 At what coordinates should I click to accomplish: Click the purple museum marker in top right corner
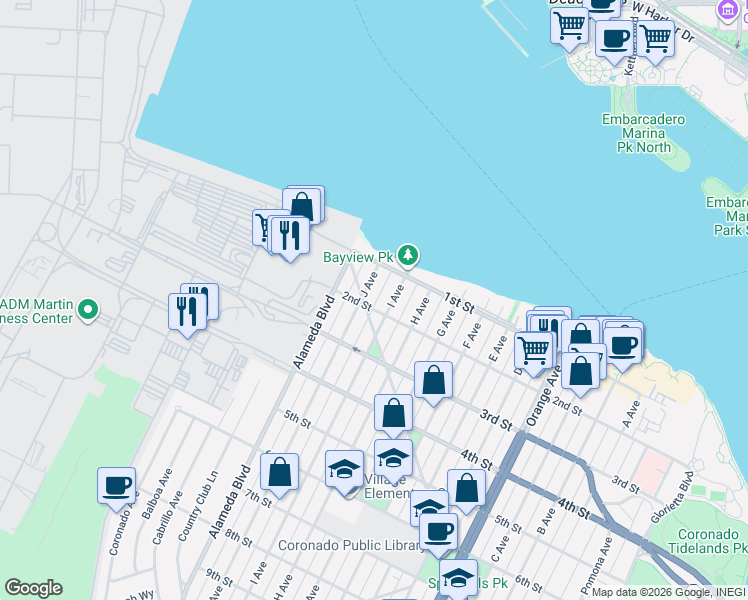[728, 10]
